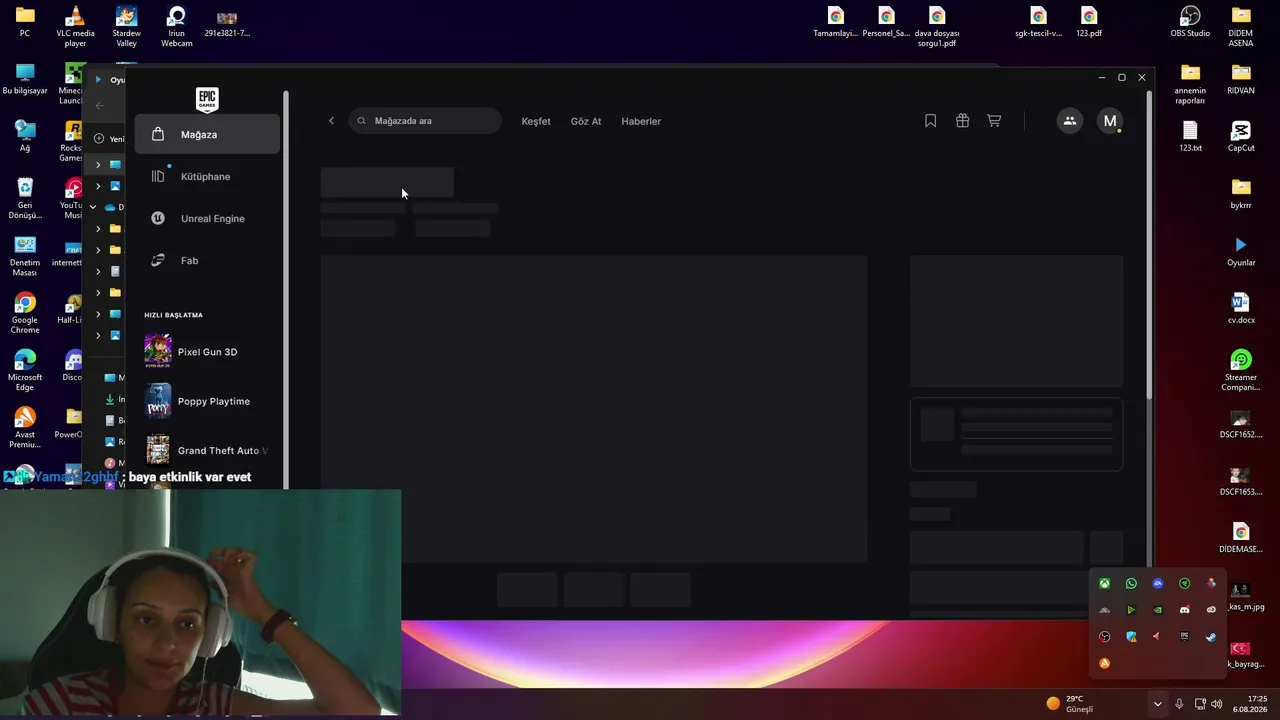This screenshot has width=1280, height=720.
Task: Open the Xbox tray icon
Action: tap(1105, 584)
